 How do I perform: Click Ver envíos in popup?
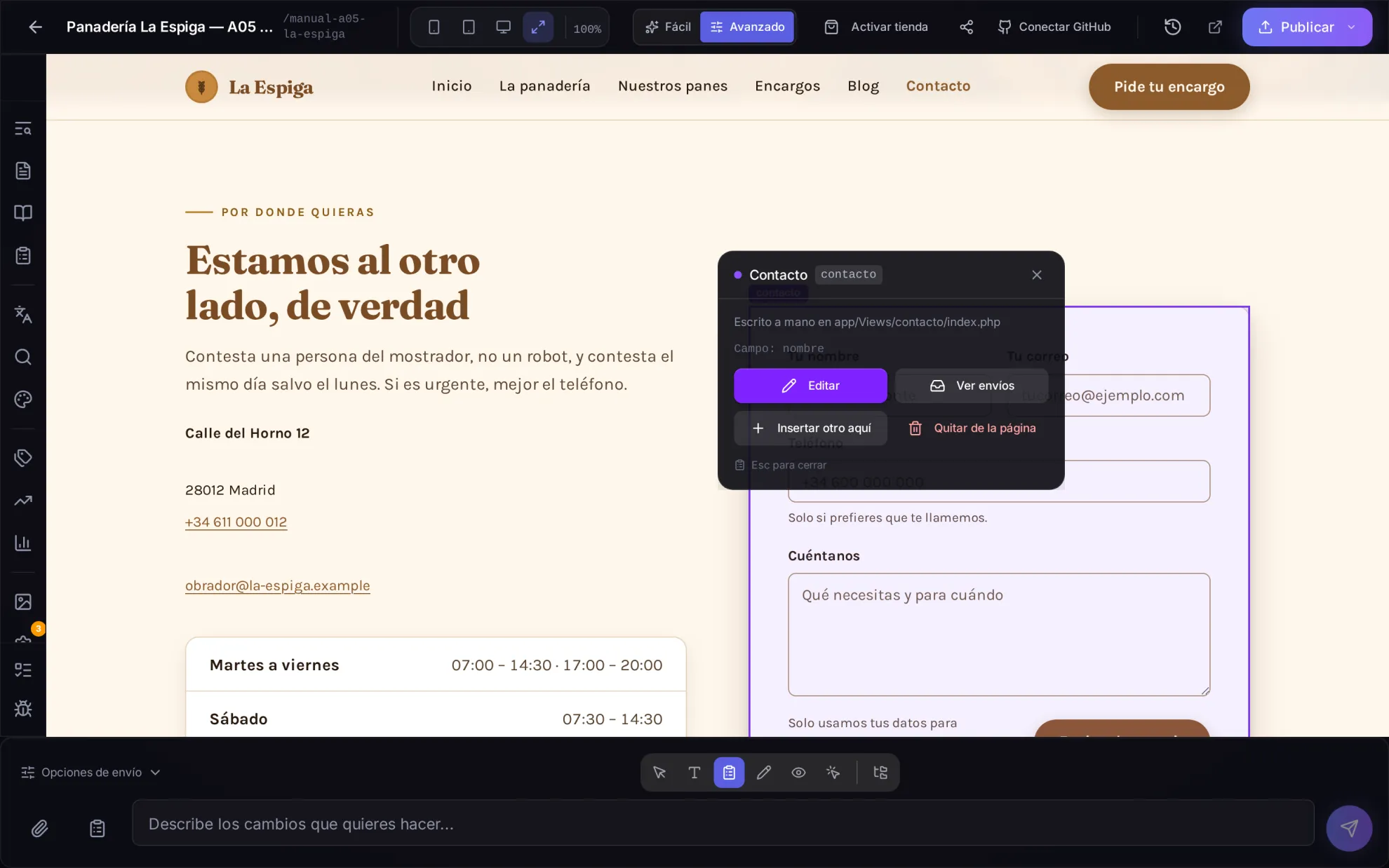[972, 386]
